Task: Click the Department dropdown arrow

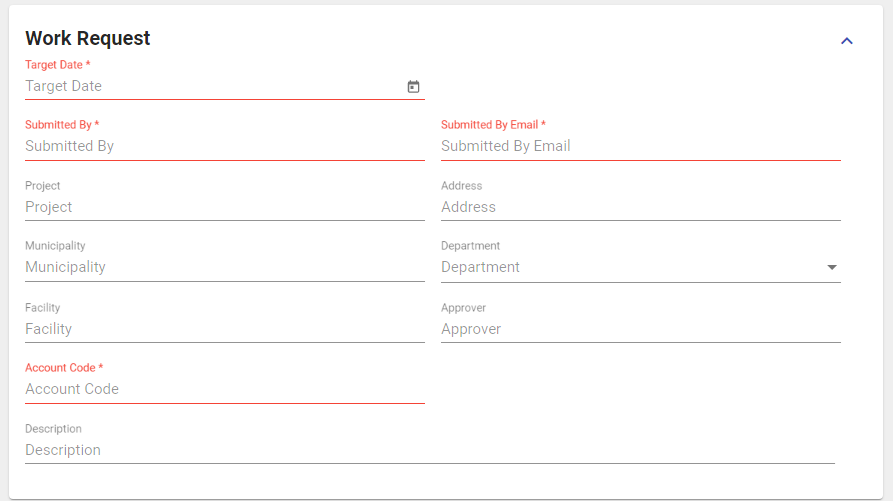Action: point(831,268)
